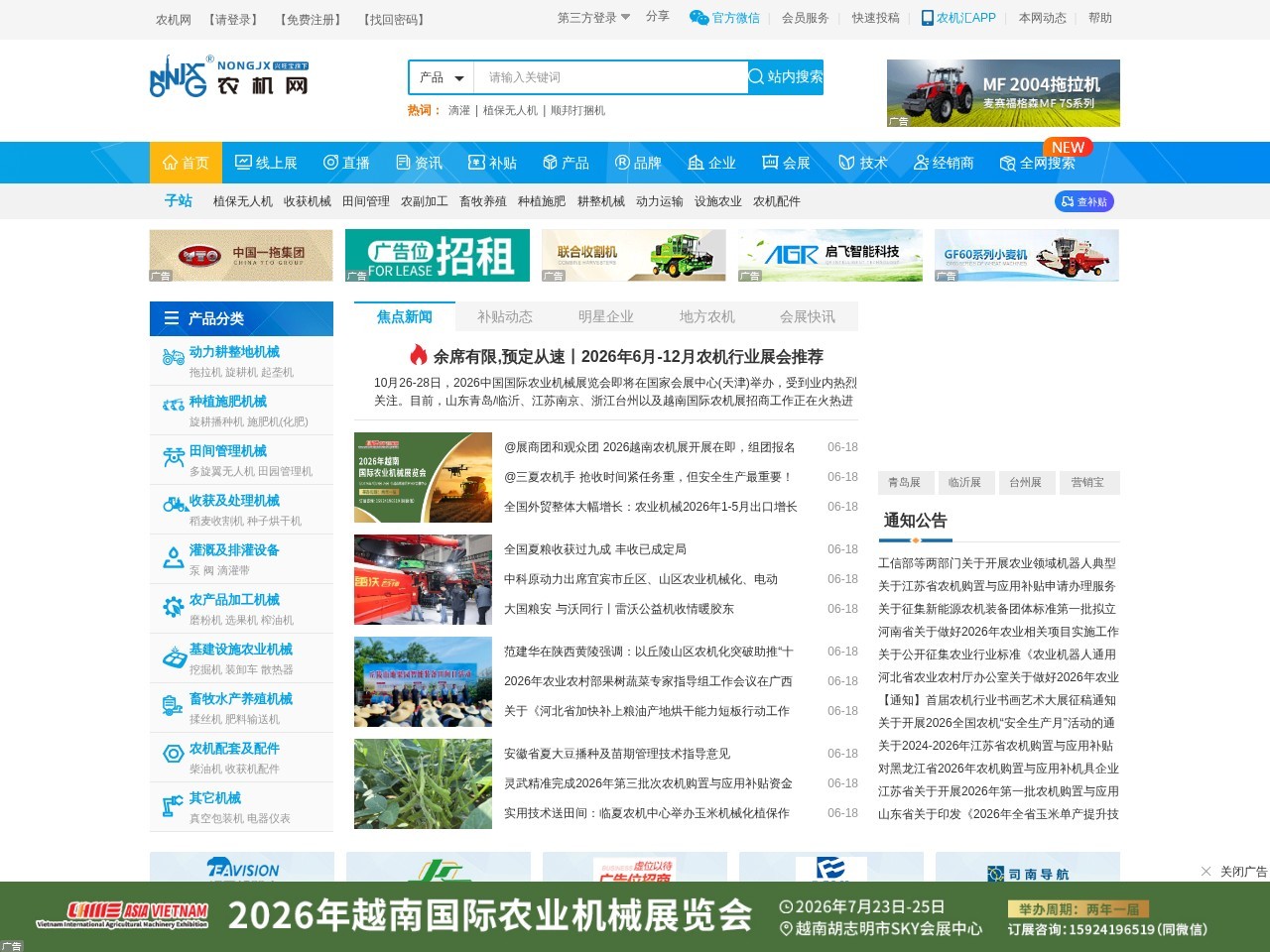Click the 台州展 button
The width and height of the screenshot is (1270, 952).
click(x=1026, y=483)
